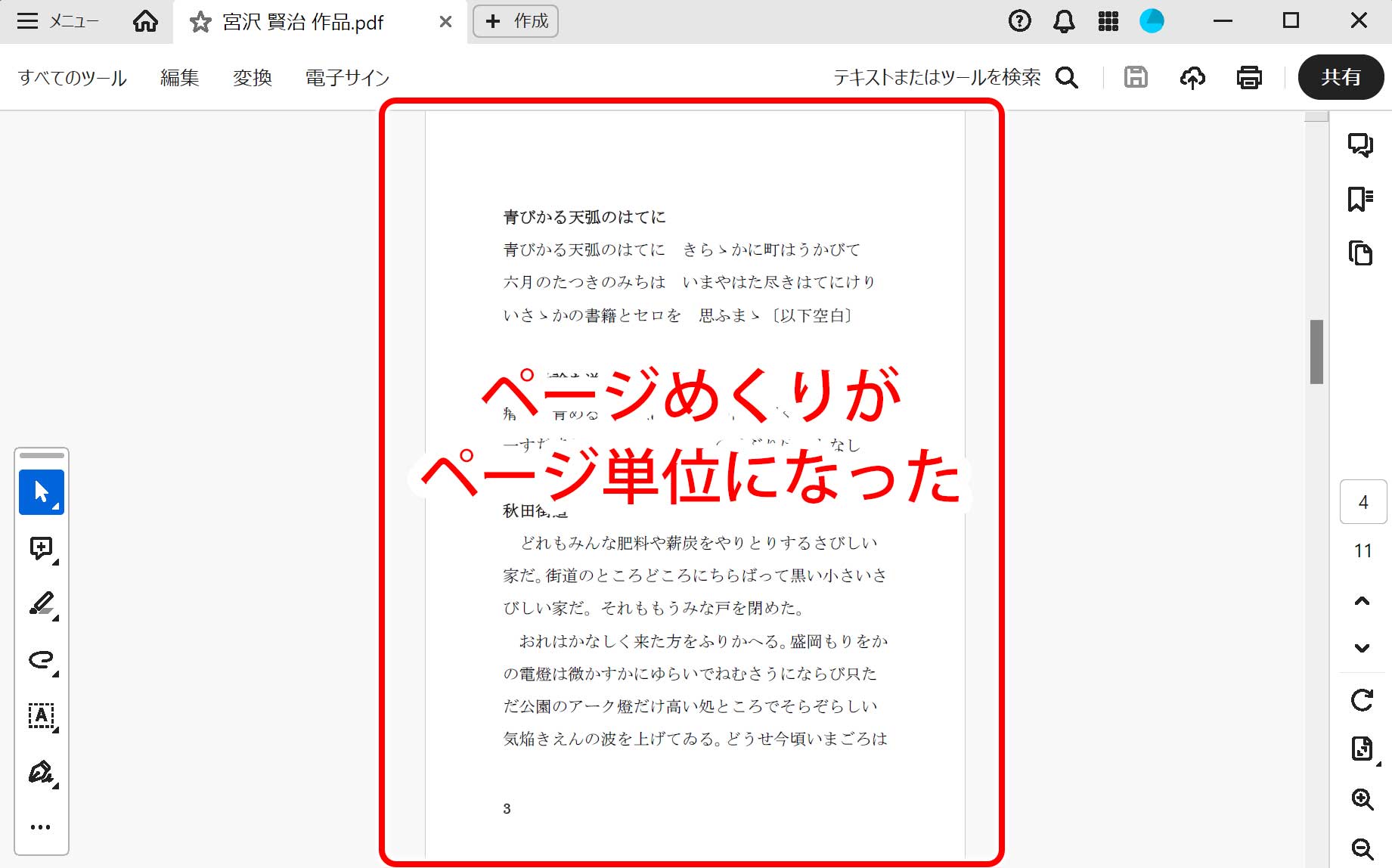Viewport: 1392px width, 868px height.
Task: Open the Help question mark icon
Action: [1019, 21]
